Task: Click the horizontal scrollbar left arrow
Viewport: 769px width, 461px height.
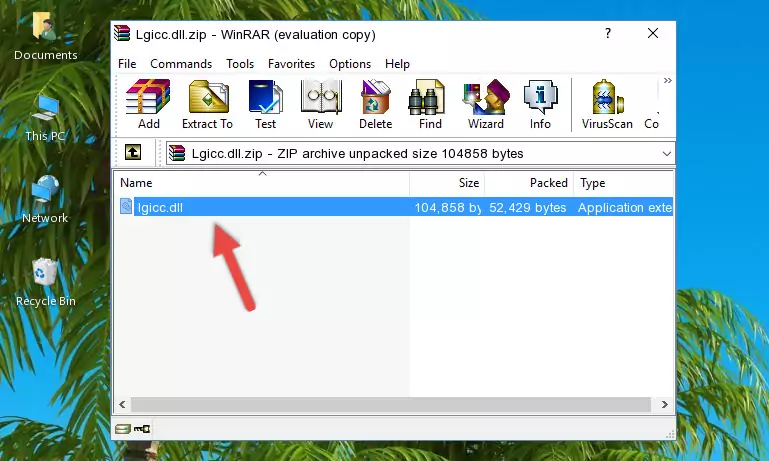Action: point(122,405)
